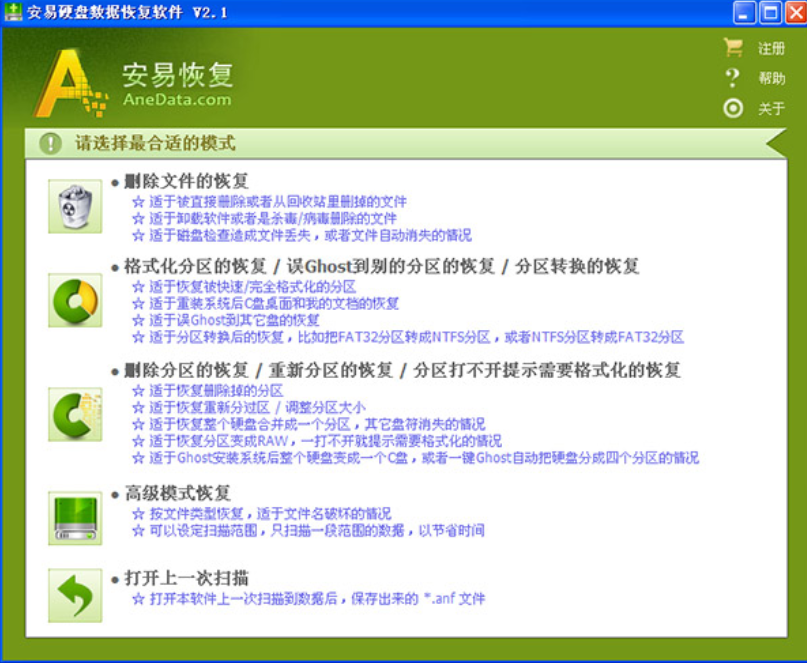The width and height of the screenshot is (807, 663).
Task: Click the golden A application logo
Action: pyautogui.click(x=71, y=83)
